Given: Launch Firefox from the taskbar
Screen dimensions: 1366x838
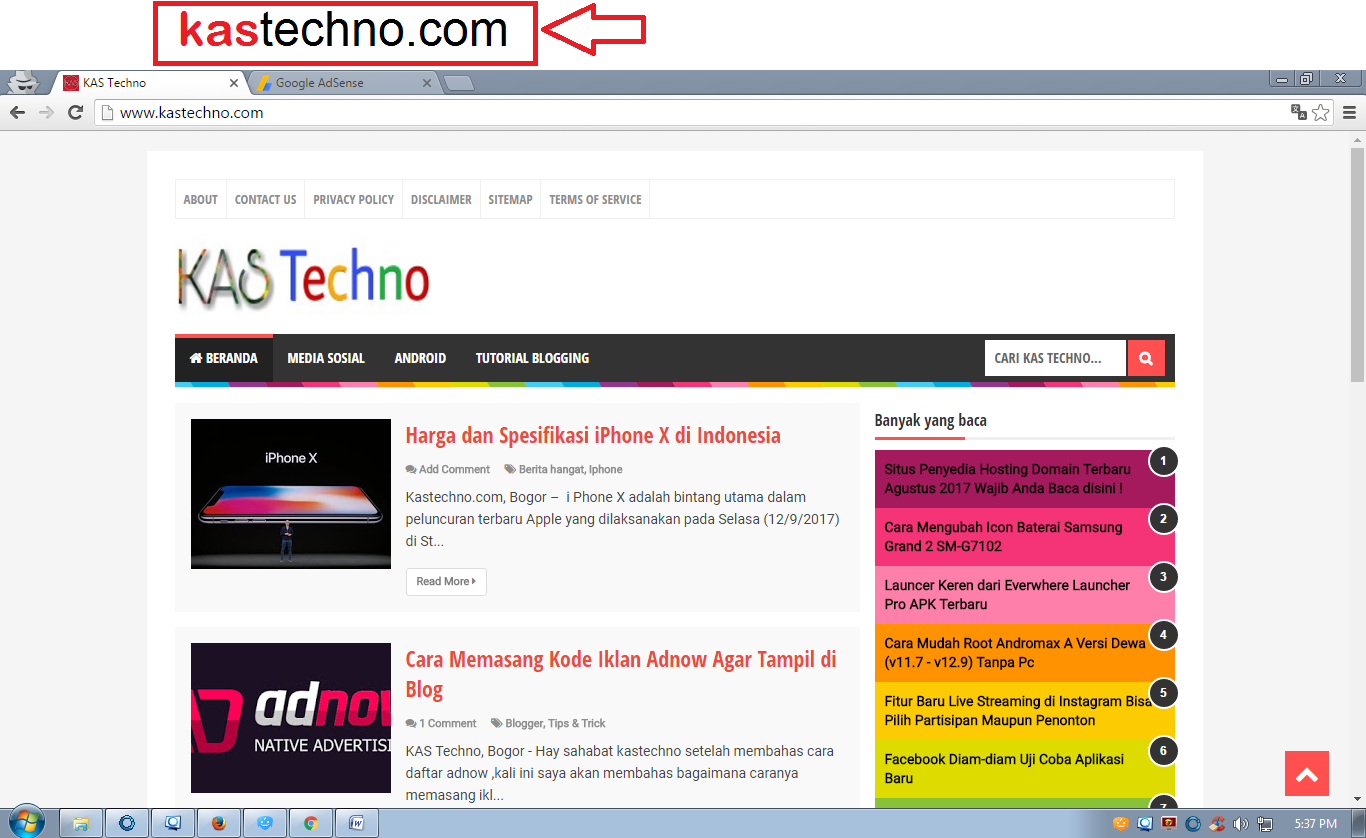Looking at the screenshot, I should (x=218, y=823).
